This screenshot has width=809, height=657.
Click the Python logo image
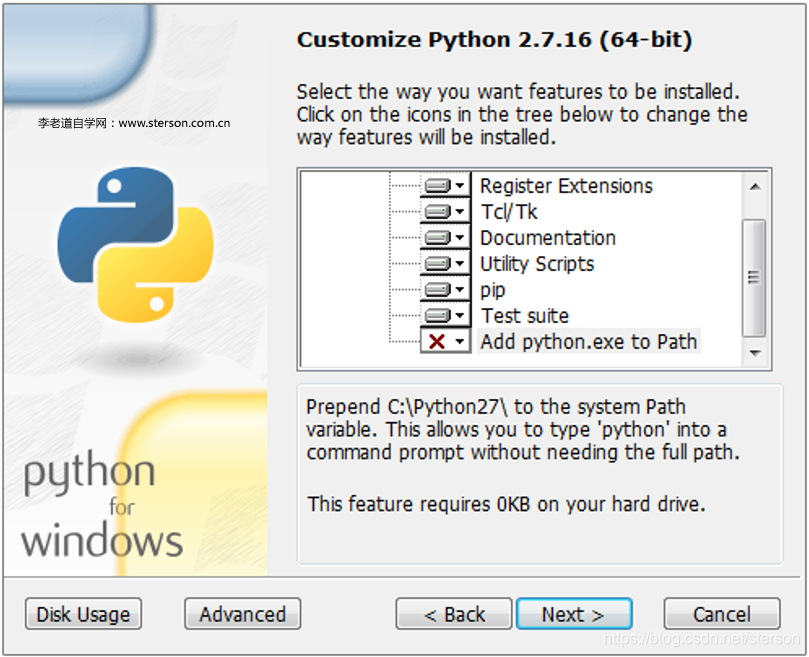[136, 245]
